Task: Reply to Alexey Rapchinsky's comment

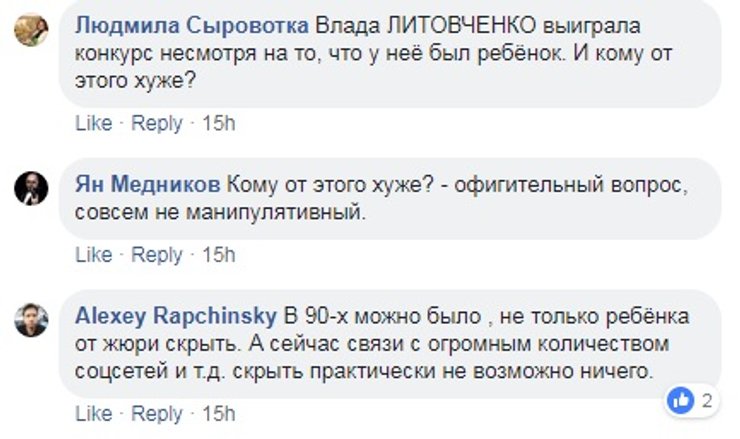Action: 157,413
